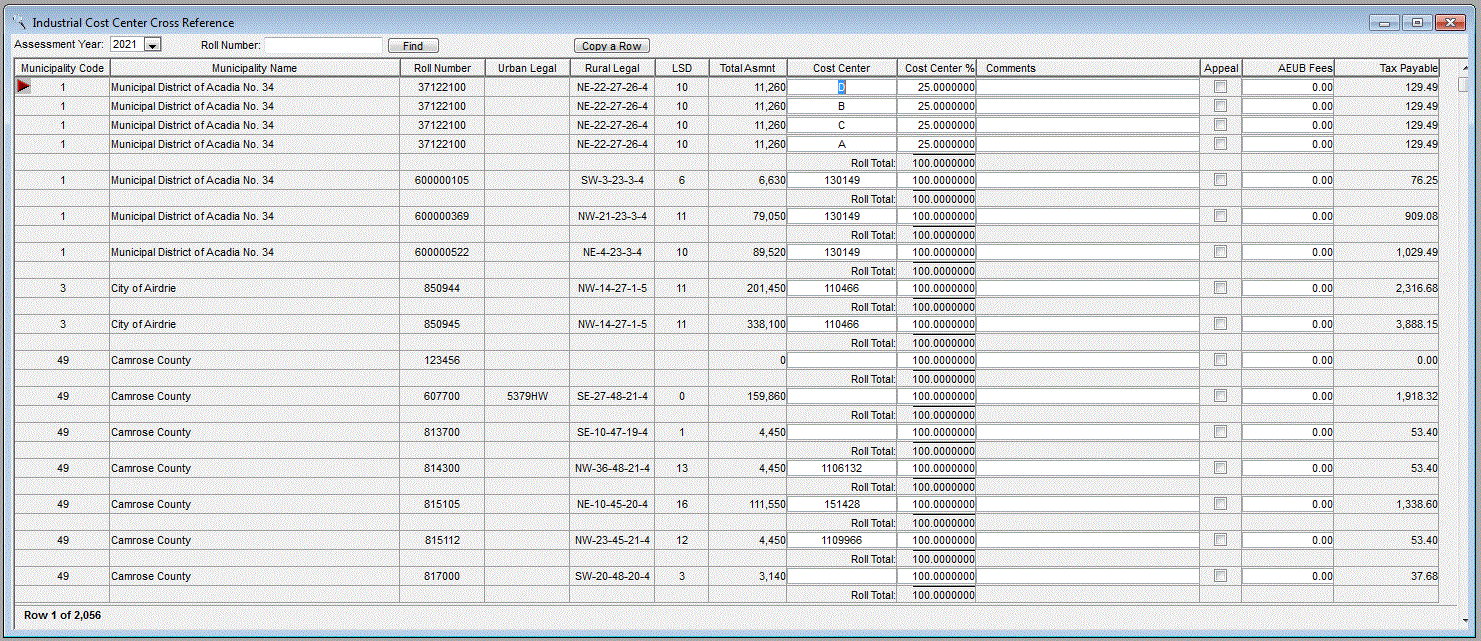The height and width of the screenshot is (641, 1481).
Task: Click the vertical scrollbar thumb at right
Action: click(1463, 84)
